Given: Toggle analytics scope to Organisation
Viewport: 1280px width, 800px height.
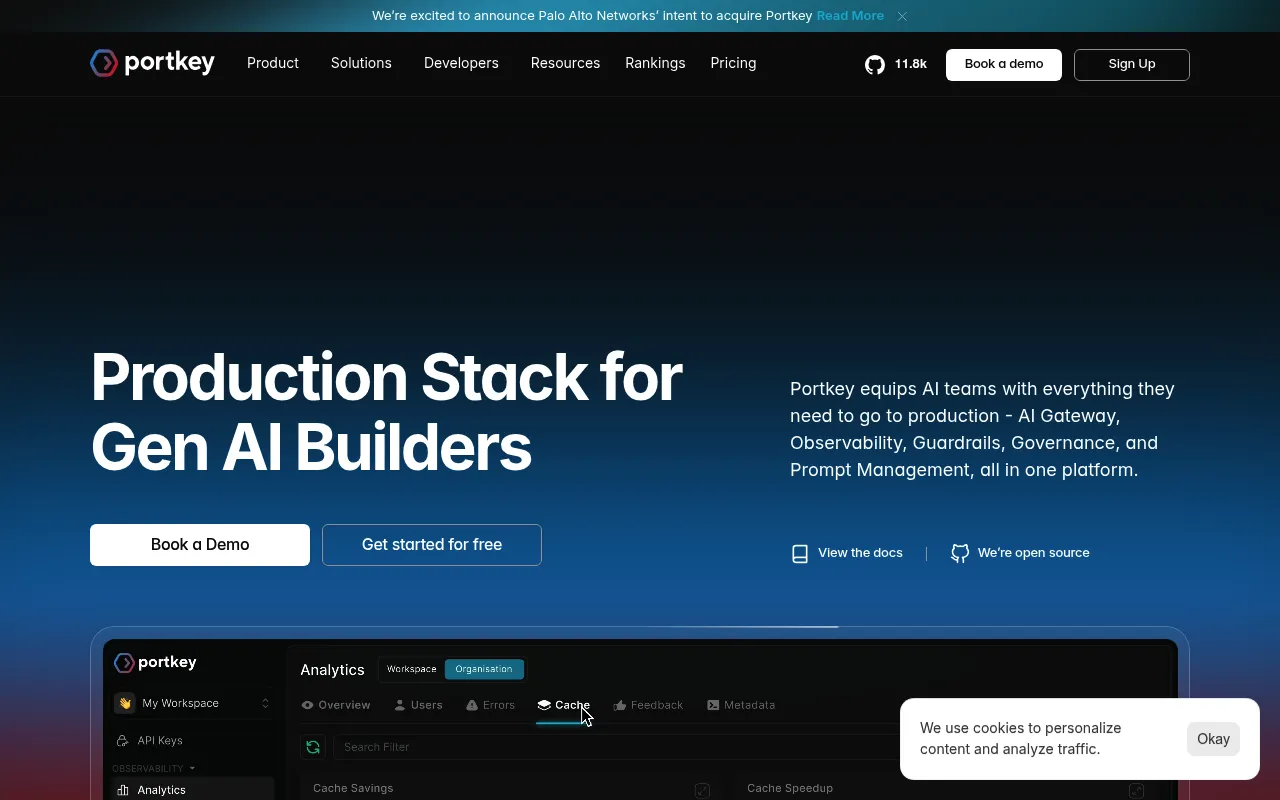Looking at the screenshot, I should tap(484, 669).
